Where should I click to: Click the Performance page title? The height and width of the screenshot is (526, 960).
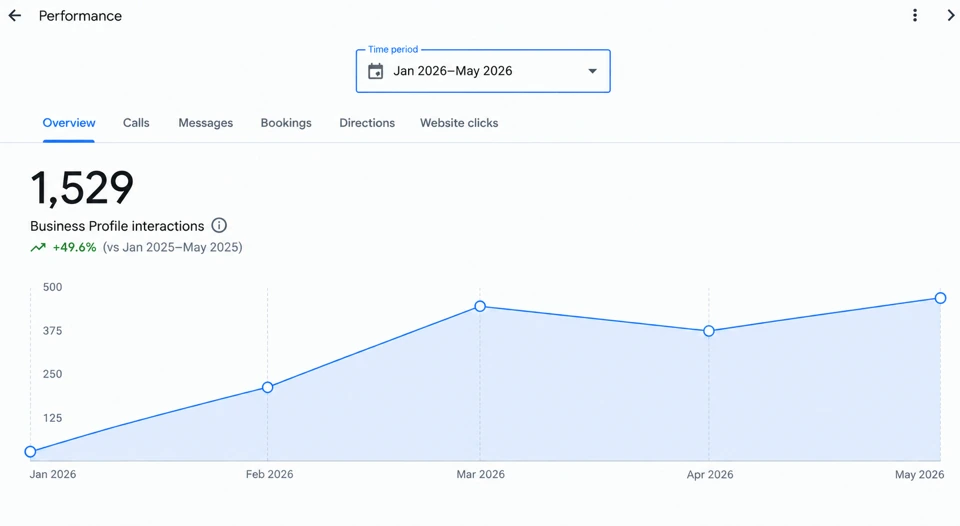click(x=80, y=16)
